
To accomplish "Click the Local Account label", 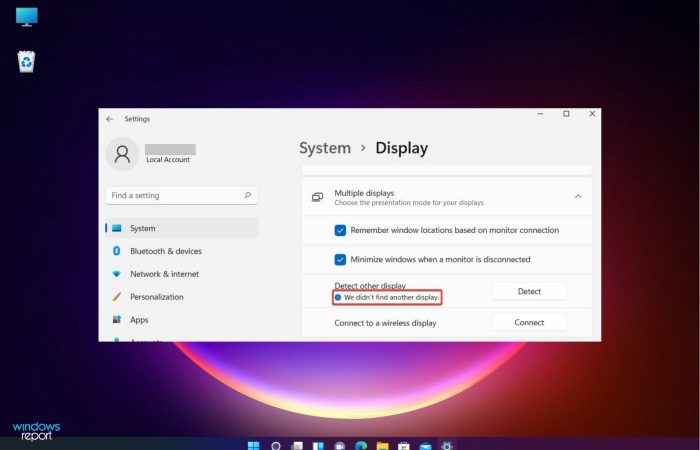I will coord(168,160).
